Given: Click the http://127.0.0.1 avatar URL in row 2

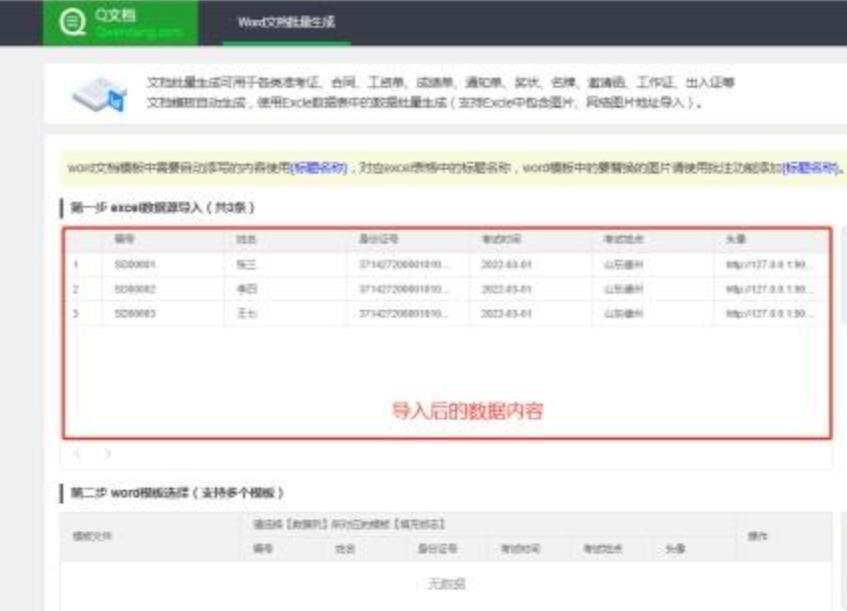Looking at the screenshot, I should 769,289.
